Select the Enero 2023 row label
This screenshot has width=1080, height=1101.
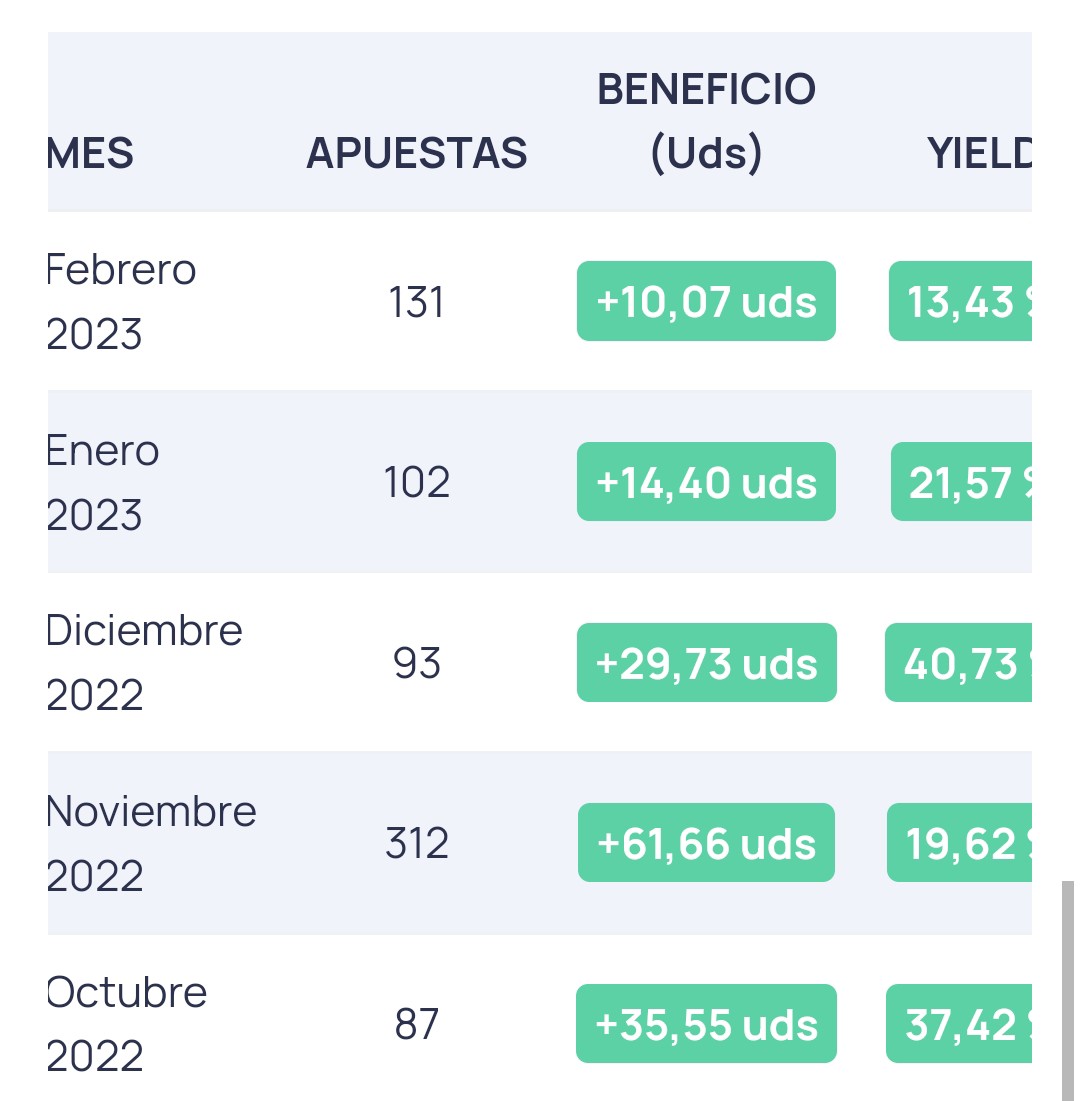pos(103,482)
